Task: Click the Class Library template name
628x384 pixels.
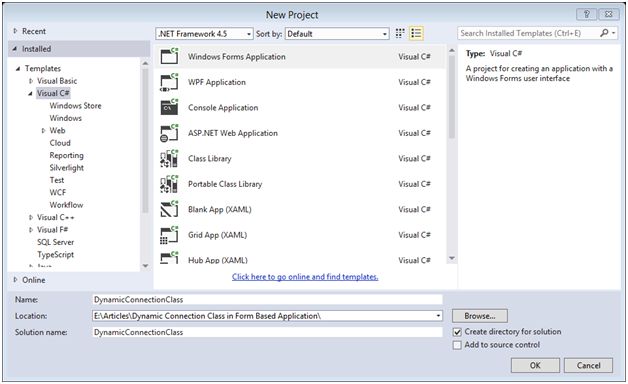Action: pyautogui.click(x=210, y=159)
